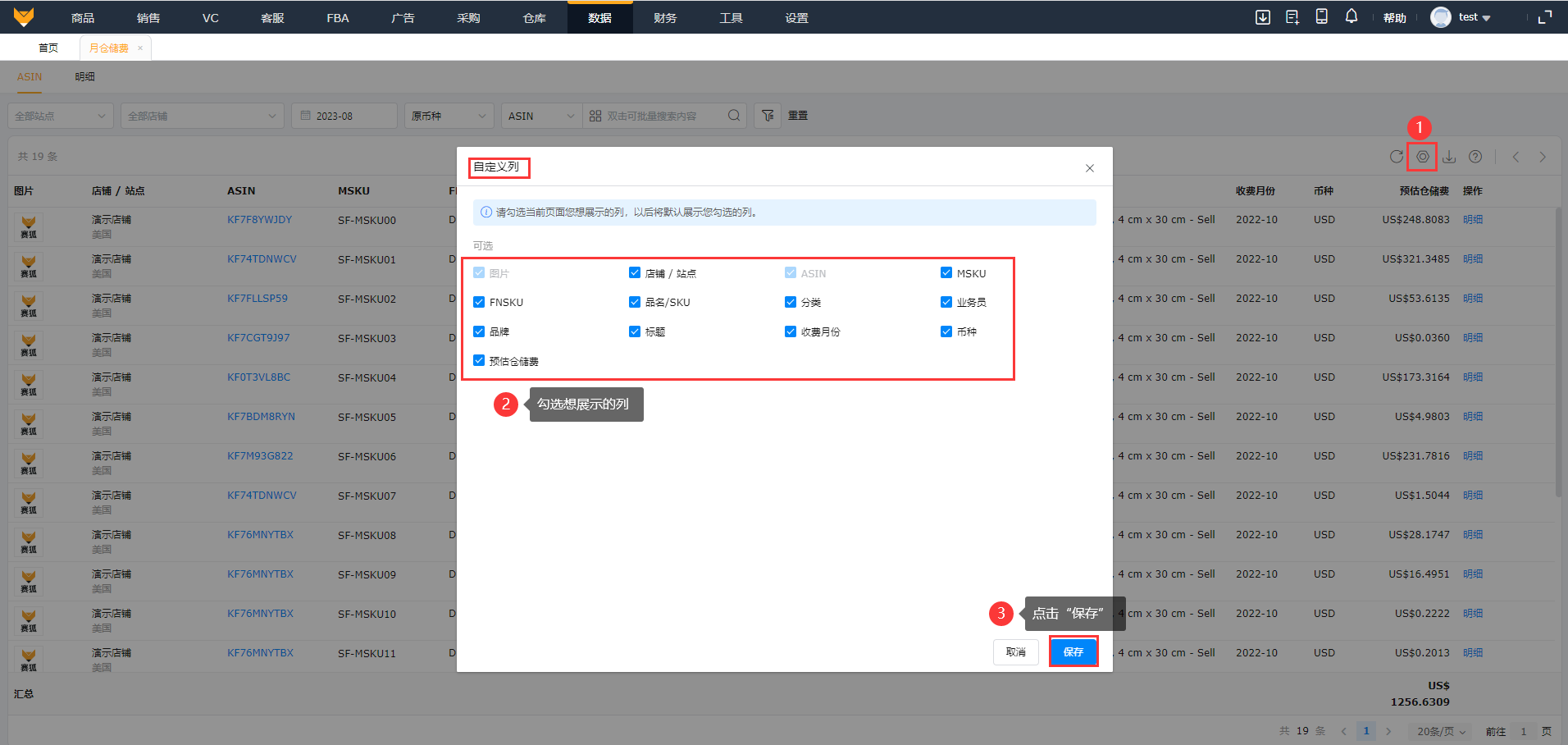Click the magnifier search icon
The width and height of the screenshot is (1568, 745).
(734, 116)
